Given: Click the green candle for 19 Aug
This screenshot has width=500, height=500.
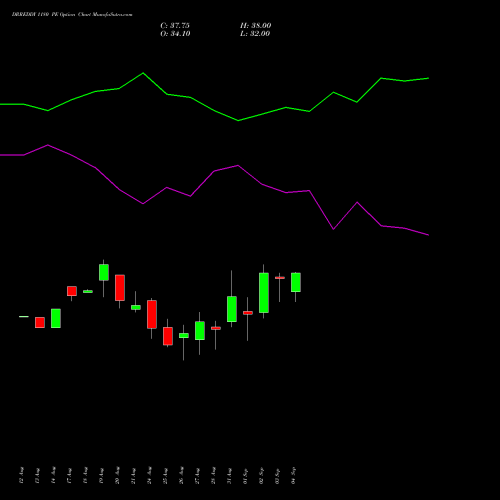Looking at the screenshot, I should coord(104,272).
